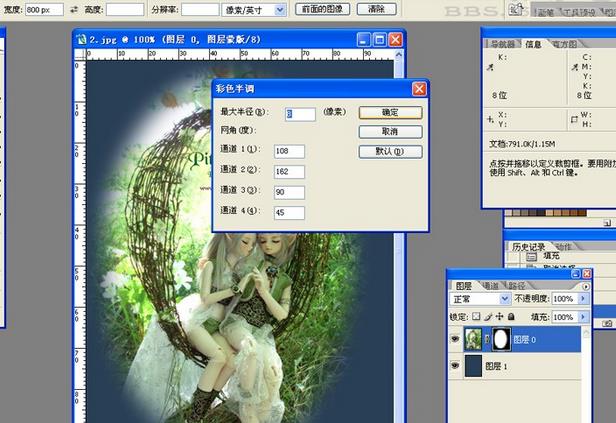Open the resolution units dropdown

280,10
